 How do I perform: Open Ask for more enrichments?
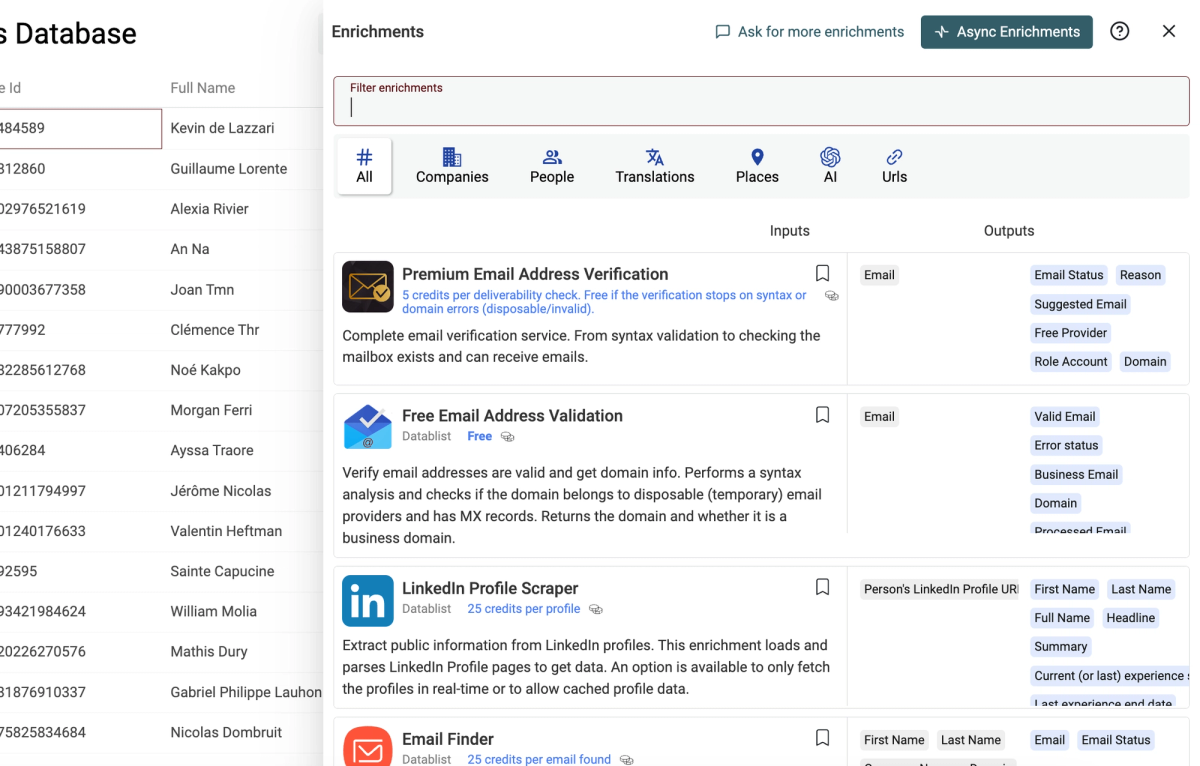click(809, 32)
